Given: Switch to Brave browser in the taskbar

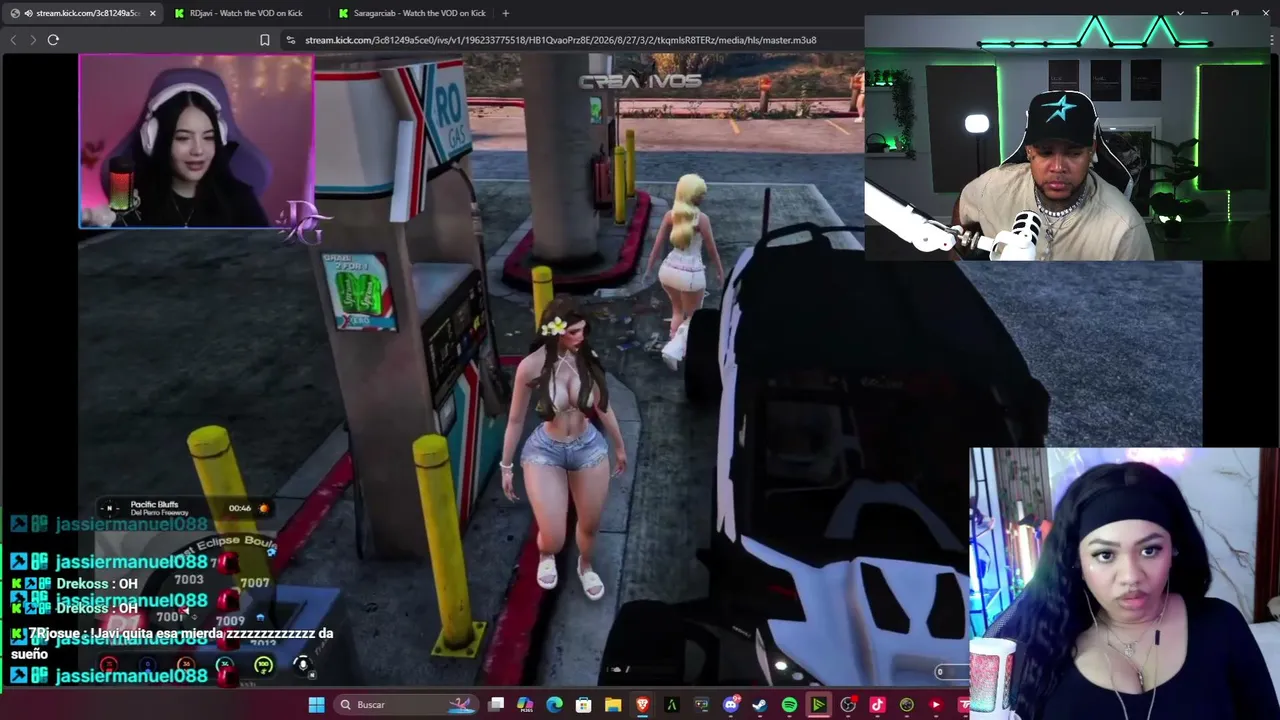Looking at the screenshot, I should tap(642, 705).
